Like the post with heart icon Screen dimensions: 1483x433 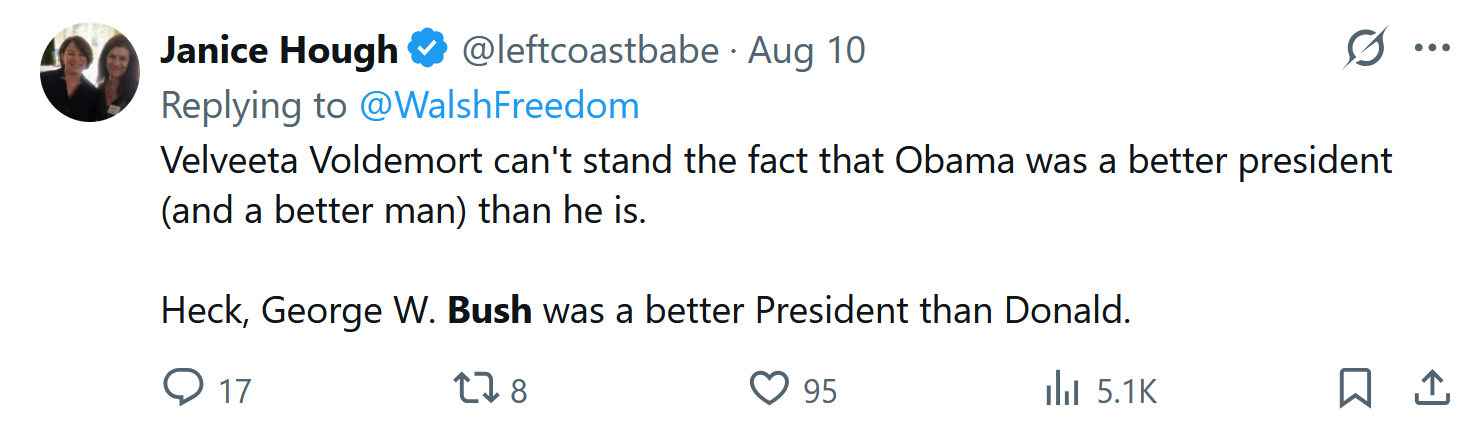coord(769,388)
